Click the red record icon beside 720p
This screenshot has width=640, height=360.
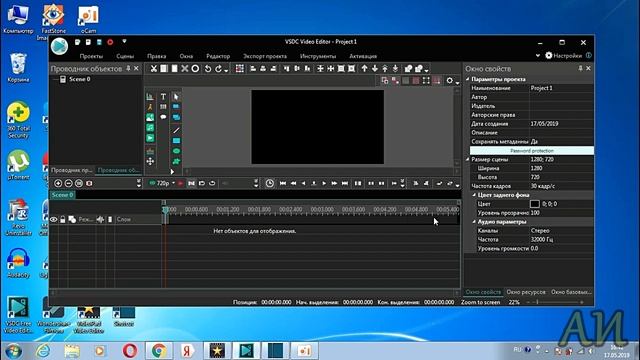point(180,183)
